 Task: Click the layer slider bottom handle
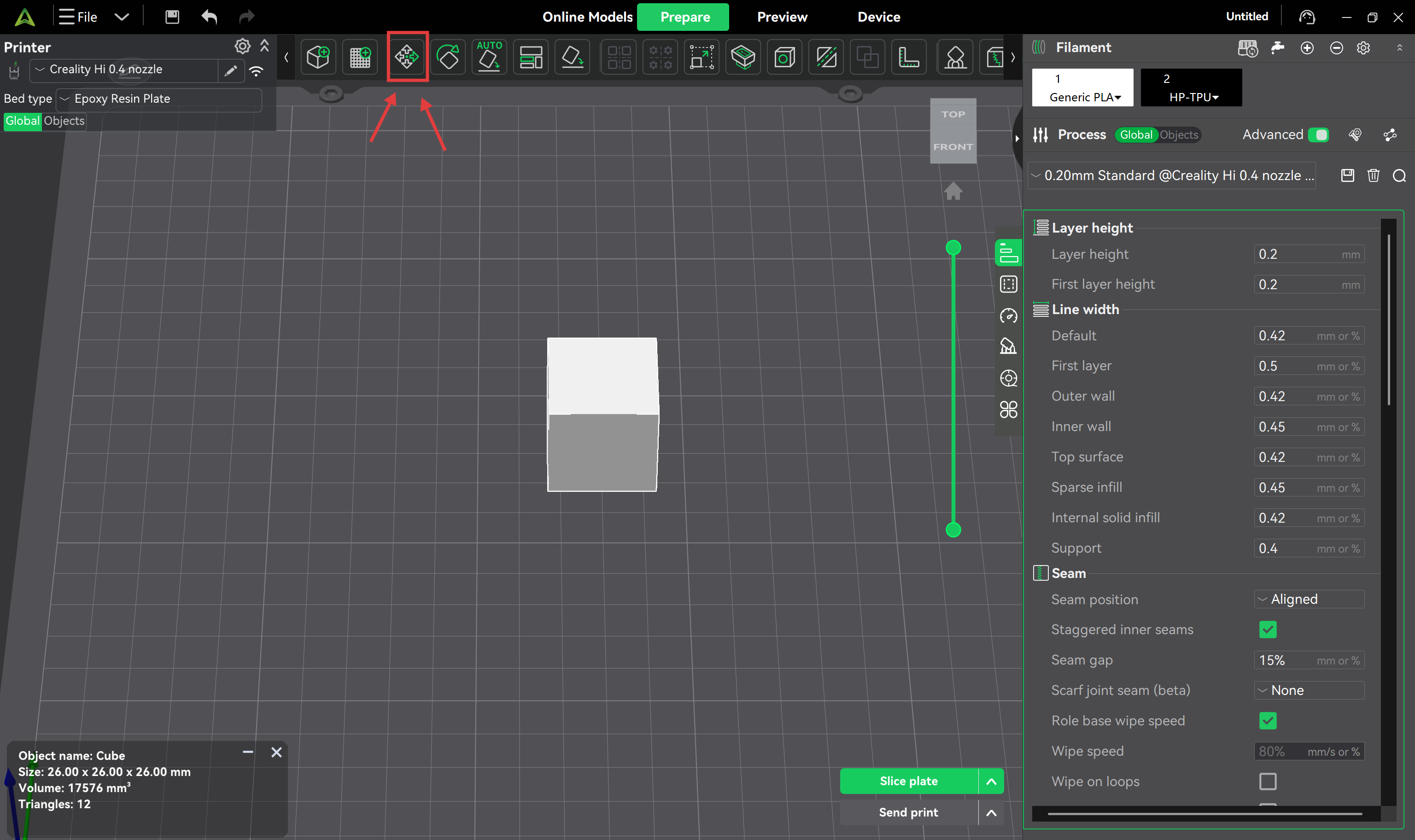click(x=953, y=530)
